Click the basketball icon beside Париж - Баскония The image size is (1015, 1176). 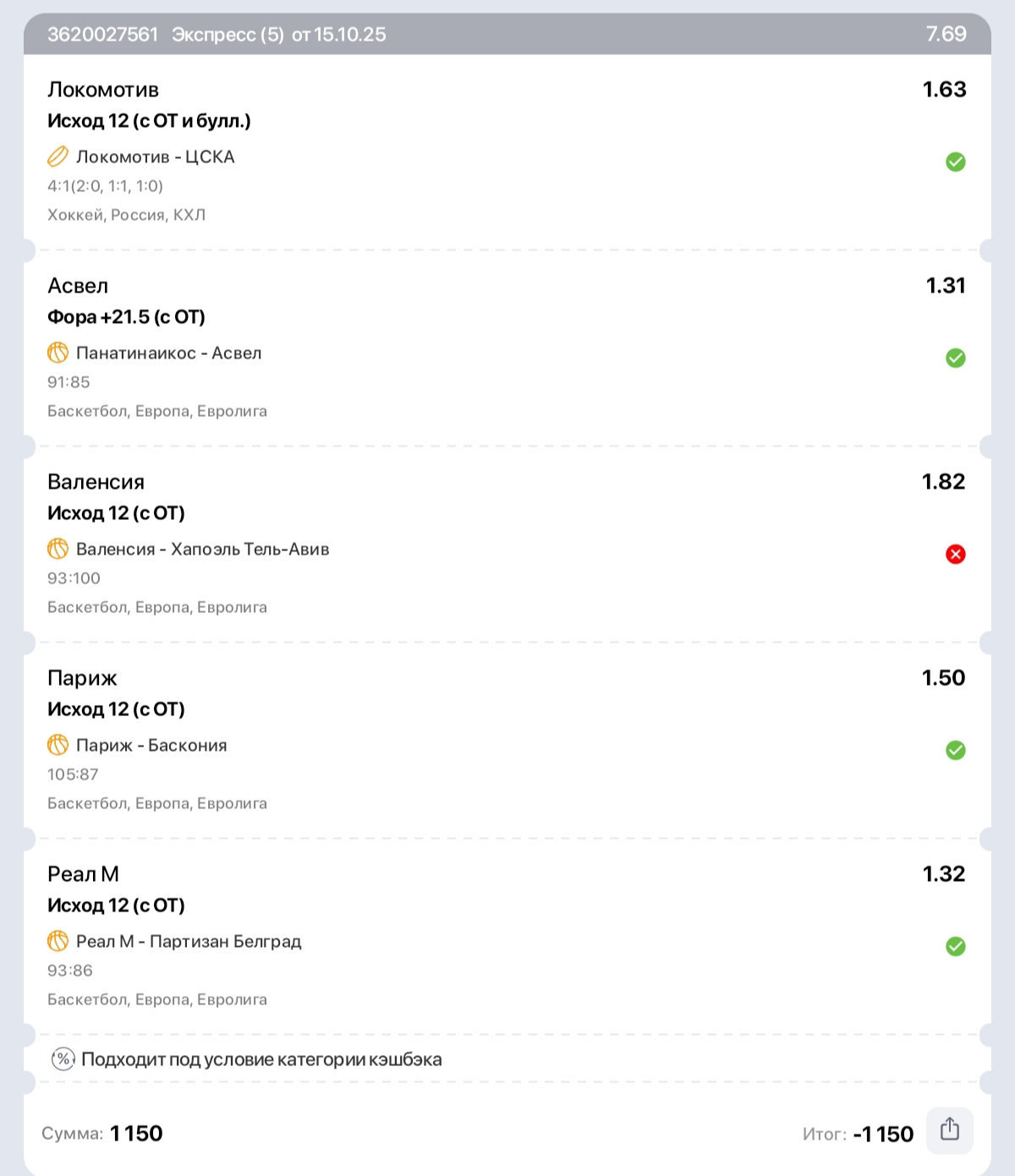click(58, 745)
